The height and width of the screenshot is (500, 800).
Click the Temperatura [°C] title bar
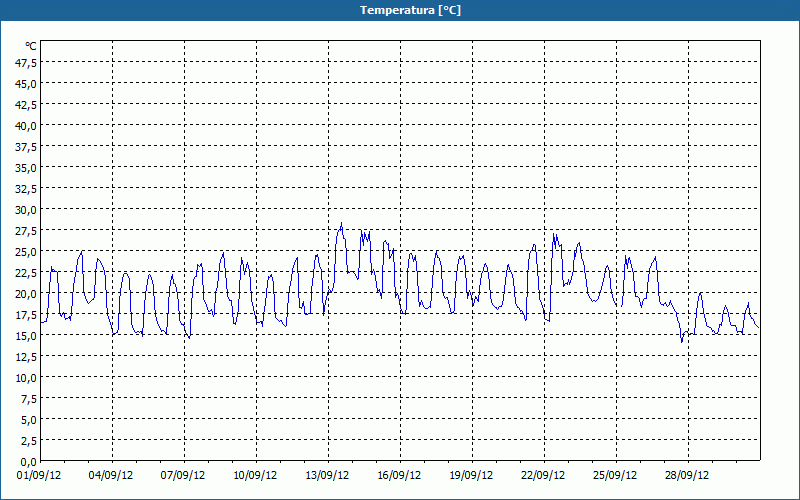[400, 10]
